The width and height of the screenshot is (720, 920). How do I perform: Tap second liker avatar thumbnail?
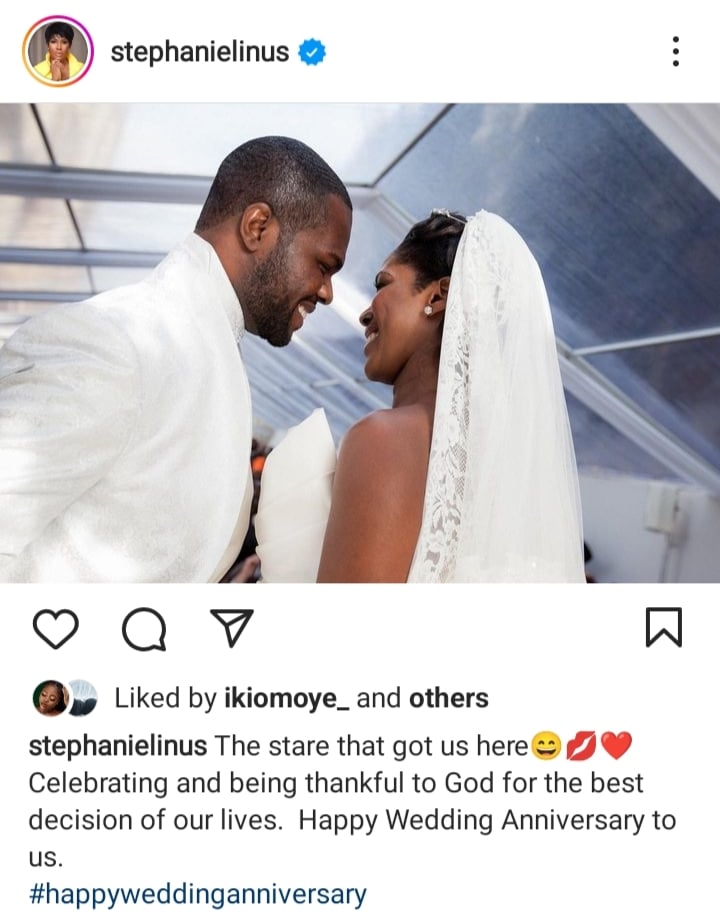click(82, 698)
